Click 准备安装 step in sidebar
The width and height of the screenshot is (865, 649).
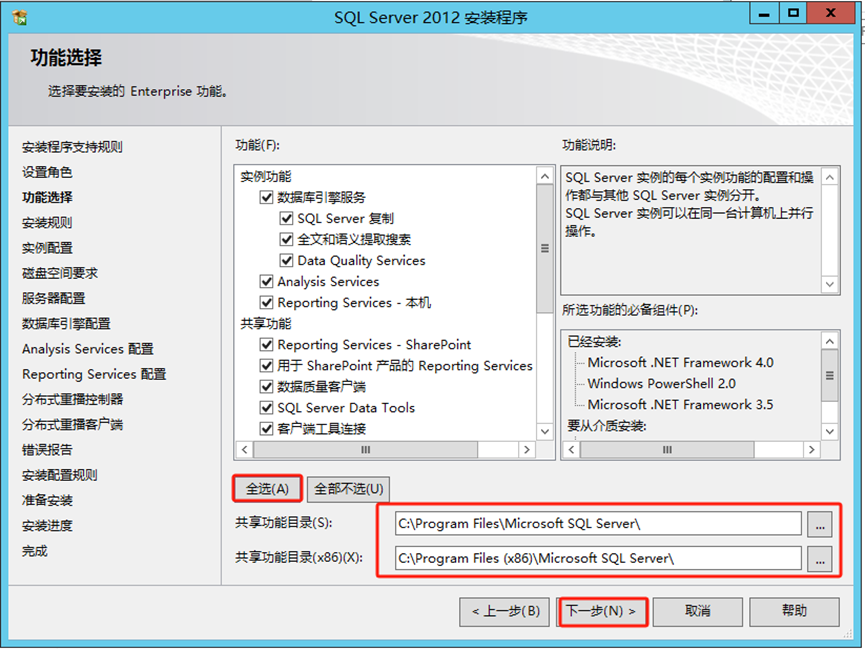pyautogui.click(x=47, y=501)
